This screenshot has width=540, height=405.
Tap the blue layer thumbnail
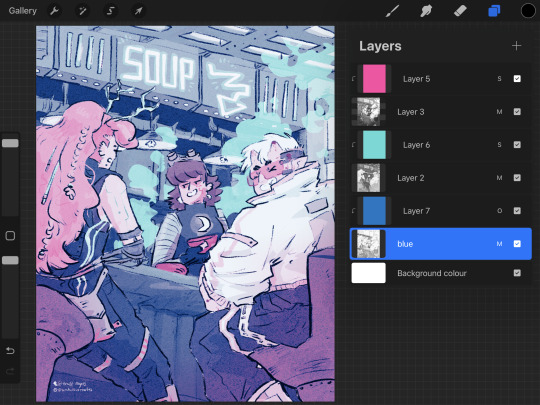(x=368, y=244)
